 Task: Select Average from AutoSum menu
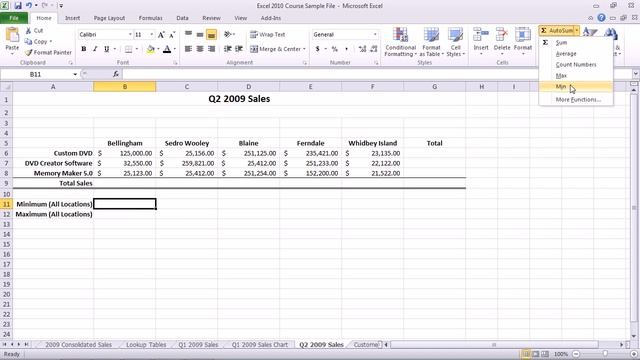pyautogui.click(x=576, y=53)
